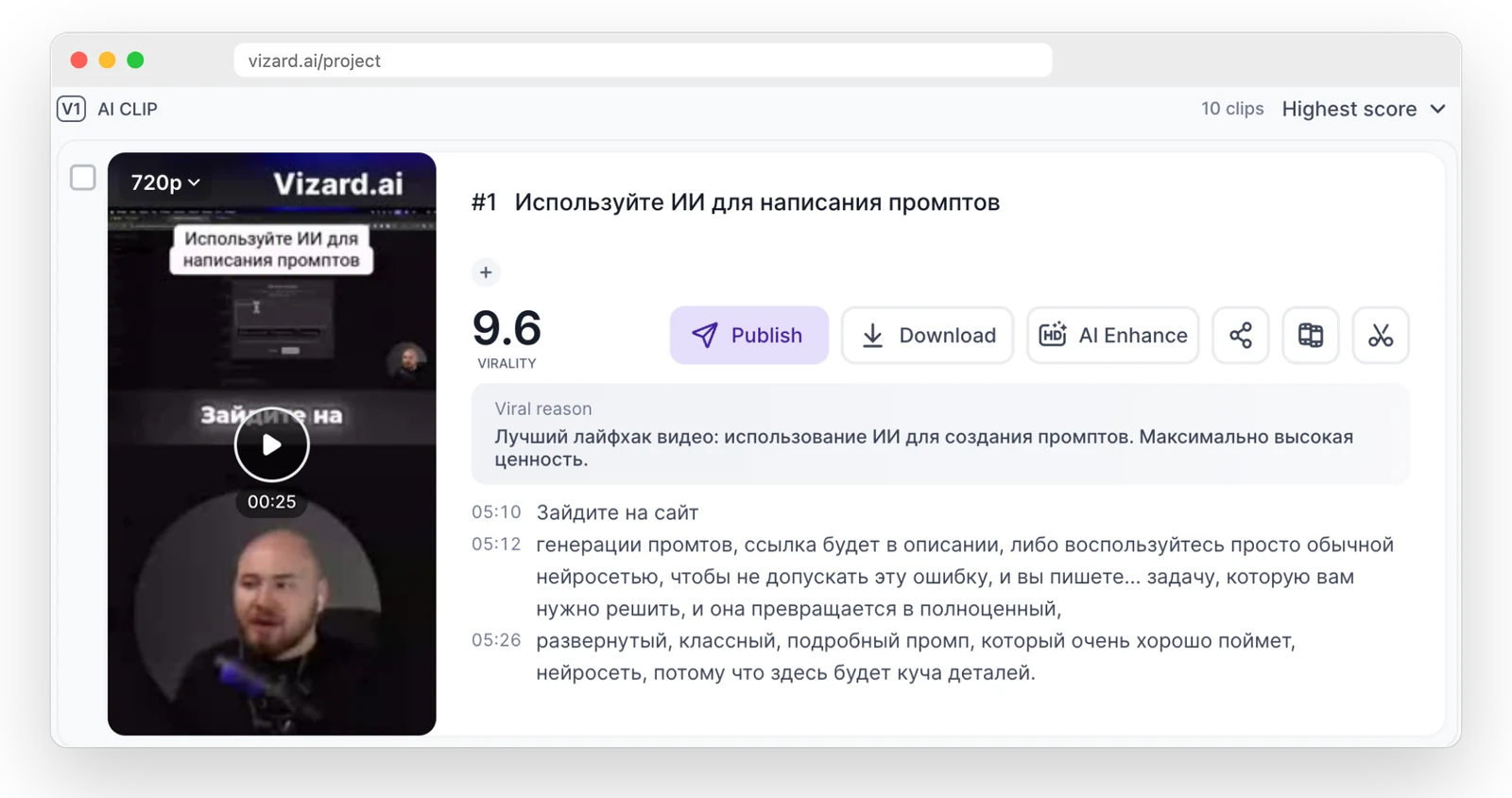Click the clip title 'Используйте ИИ для написания промптов'
Viewport: 1512px width, 798px height.
(757, 202)
